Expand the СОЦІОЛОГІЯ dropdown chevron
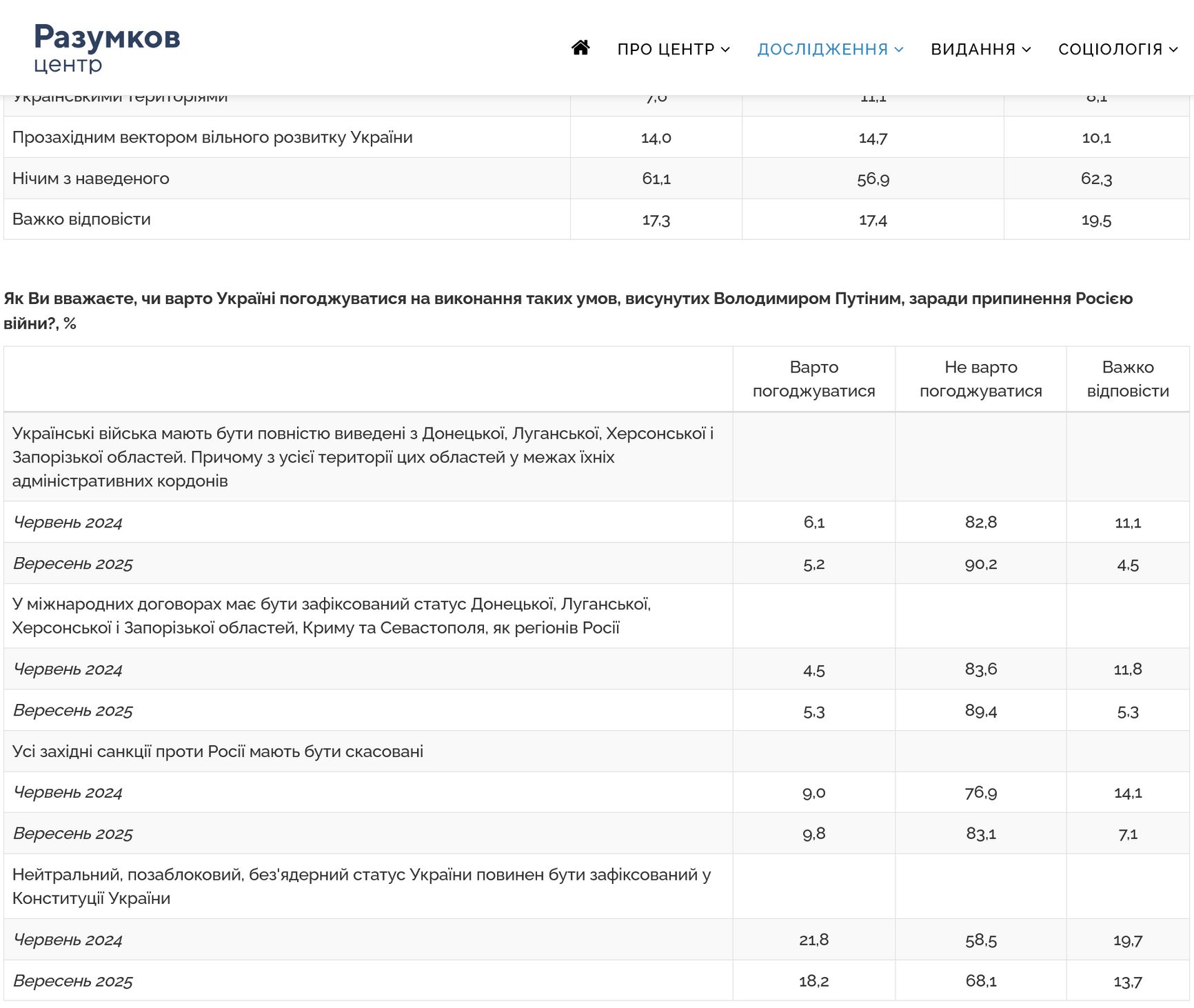The image size is (1194, 1008). pos(1173,50)
